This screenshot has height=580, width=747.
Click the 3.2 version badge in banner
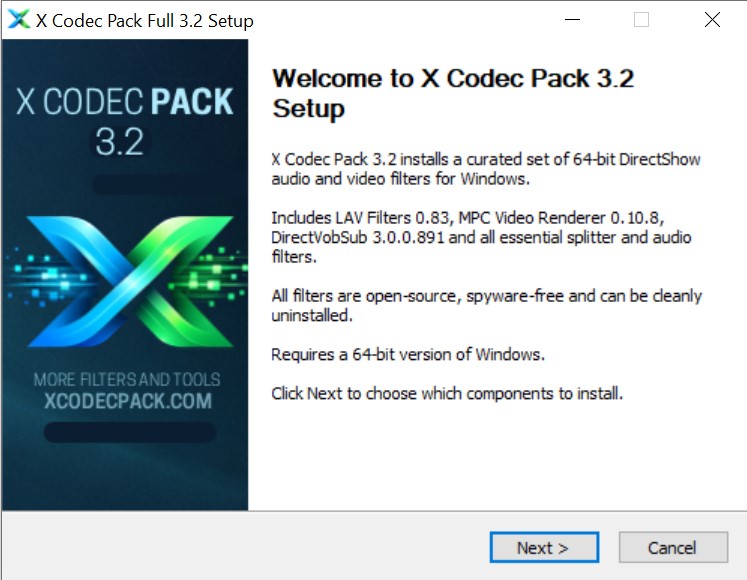coord(120,142)
